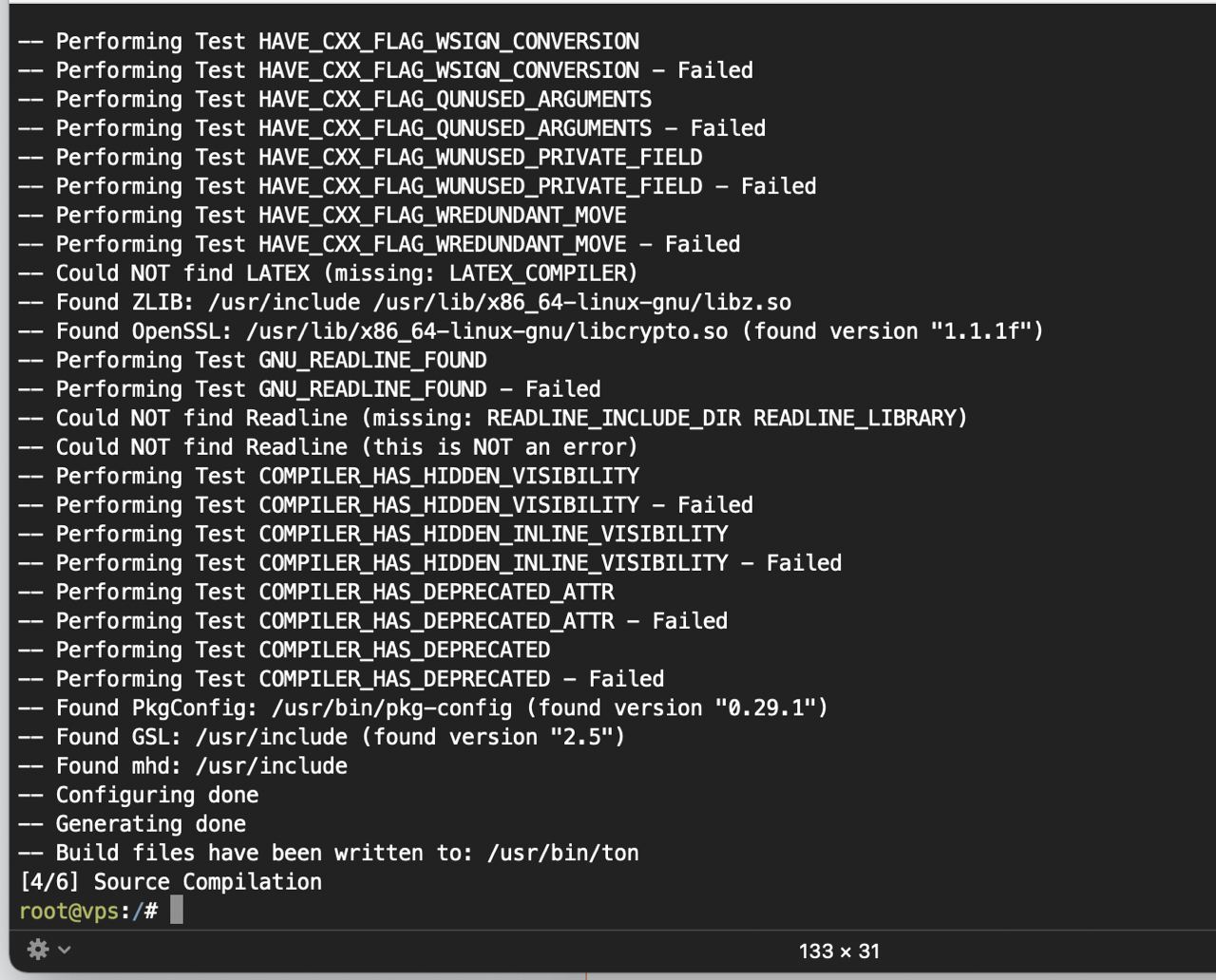The height and width of the screenshot is (980, 1216).
Task: Click the Generating done line
Action: [132, 824]
